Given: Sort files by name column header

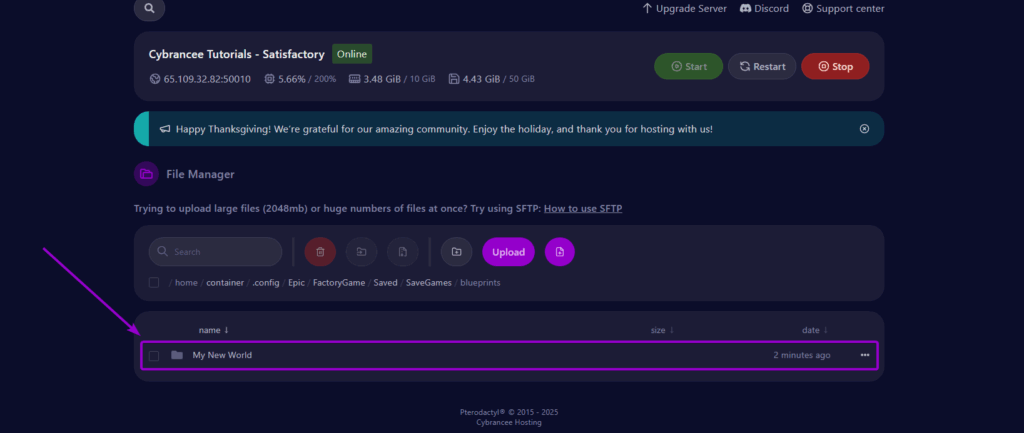Looking at the screenshot, I should 214,330.
